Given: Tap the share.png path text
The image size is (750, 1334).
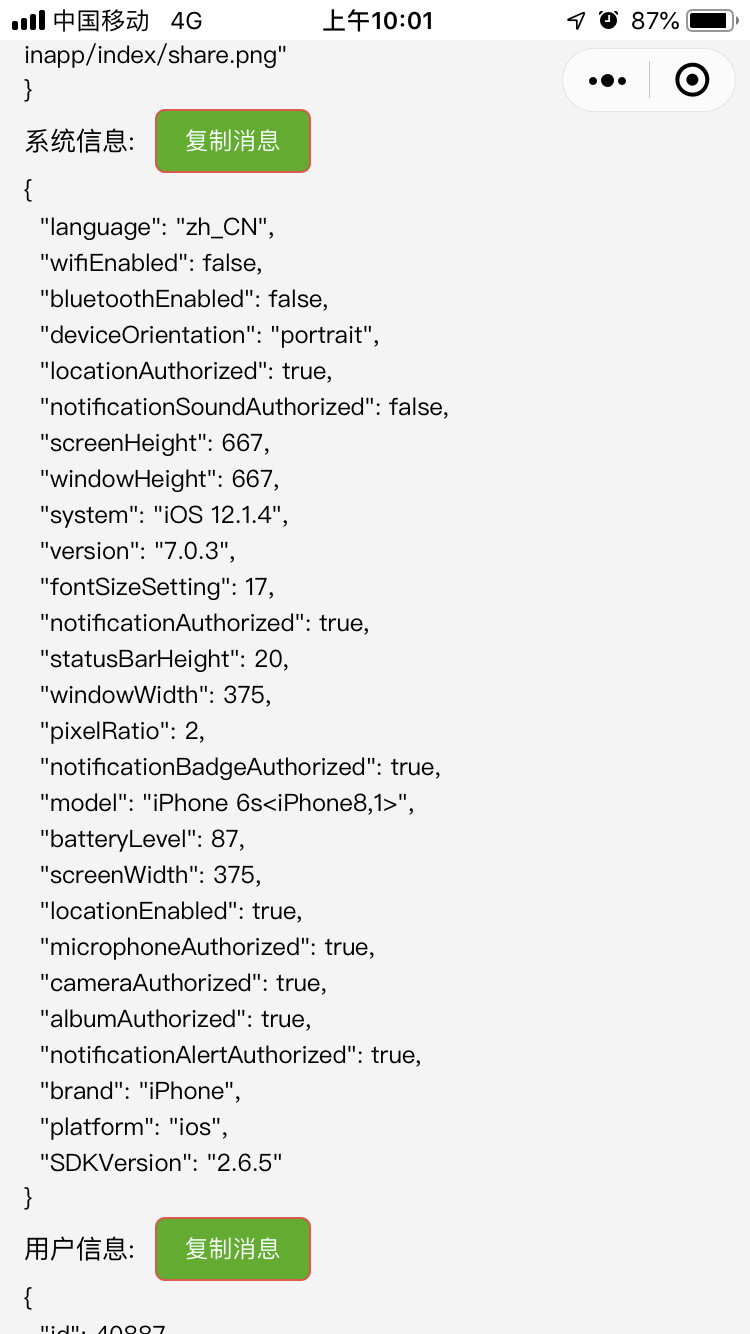Looking at the screenshot, I should (x=156, y=54).
